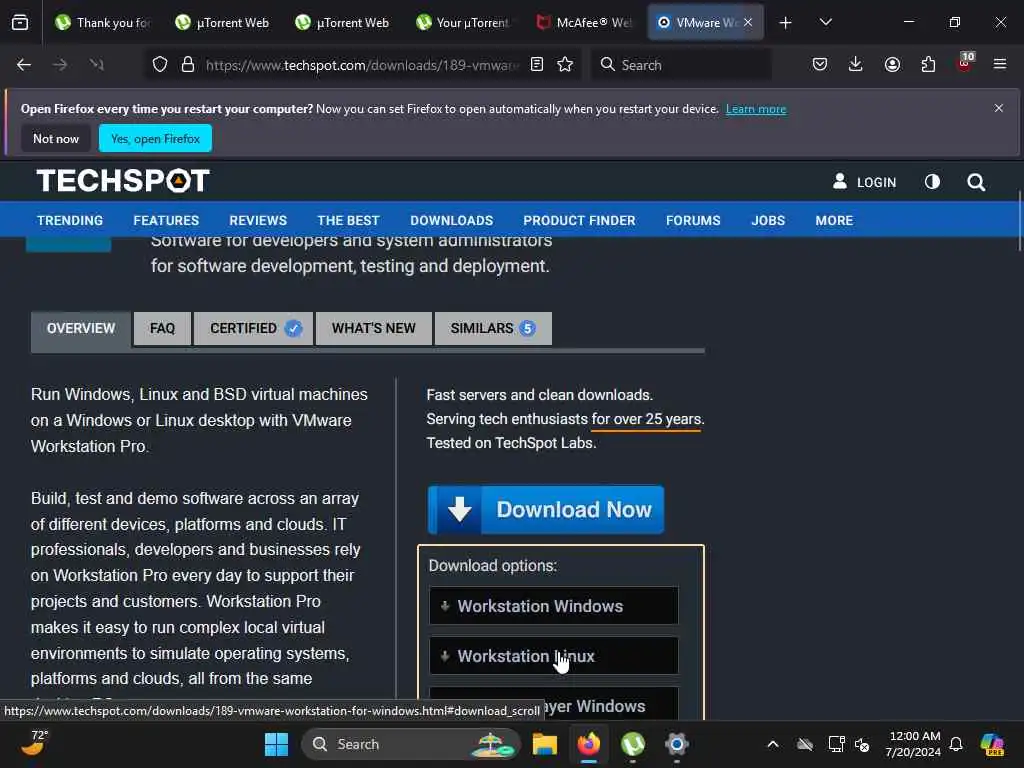This screenshot has height=768, width=1024.
Task: Open the extensions puzzle icon
Action: point(928,65)
